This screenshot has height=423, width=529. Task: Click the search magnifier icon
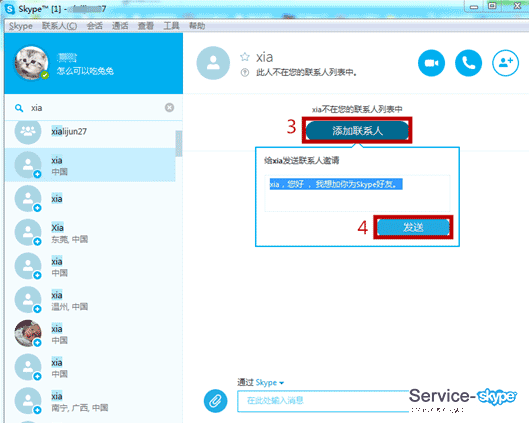point(19,108)
